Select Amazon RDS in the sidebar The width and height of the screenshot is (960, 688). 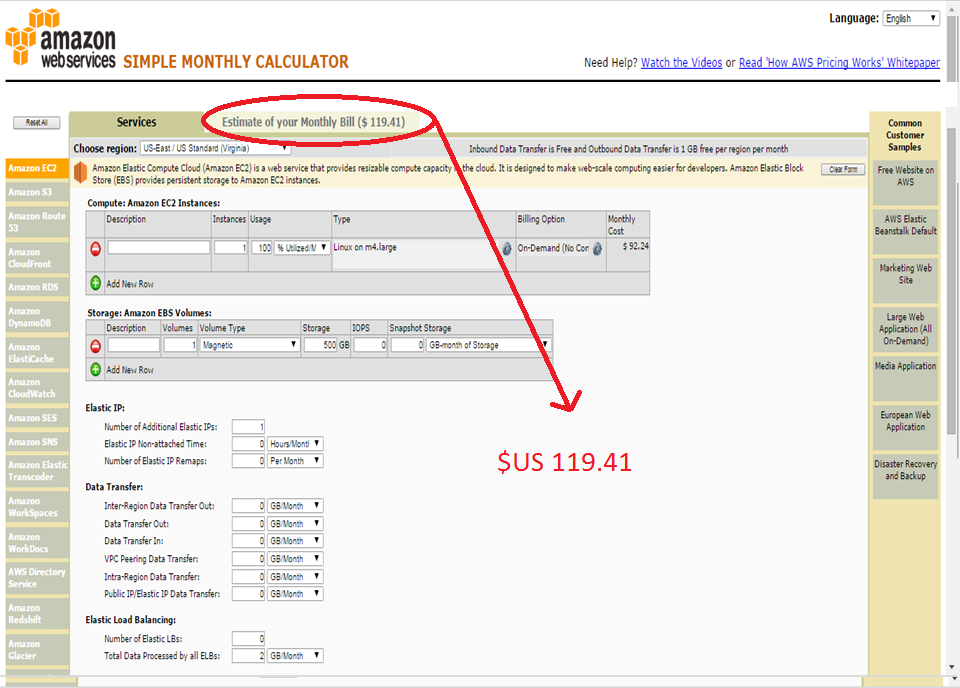(x=37, y=287)
